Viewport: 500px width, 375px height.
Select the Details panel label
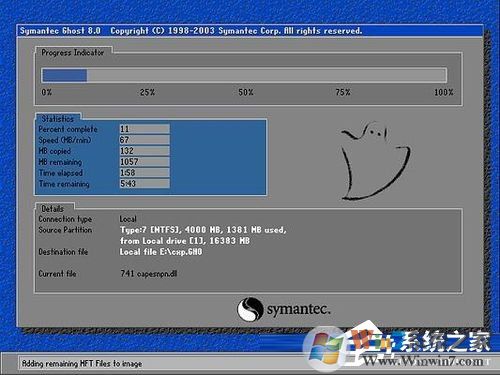click(x=52, y=209)
